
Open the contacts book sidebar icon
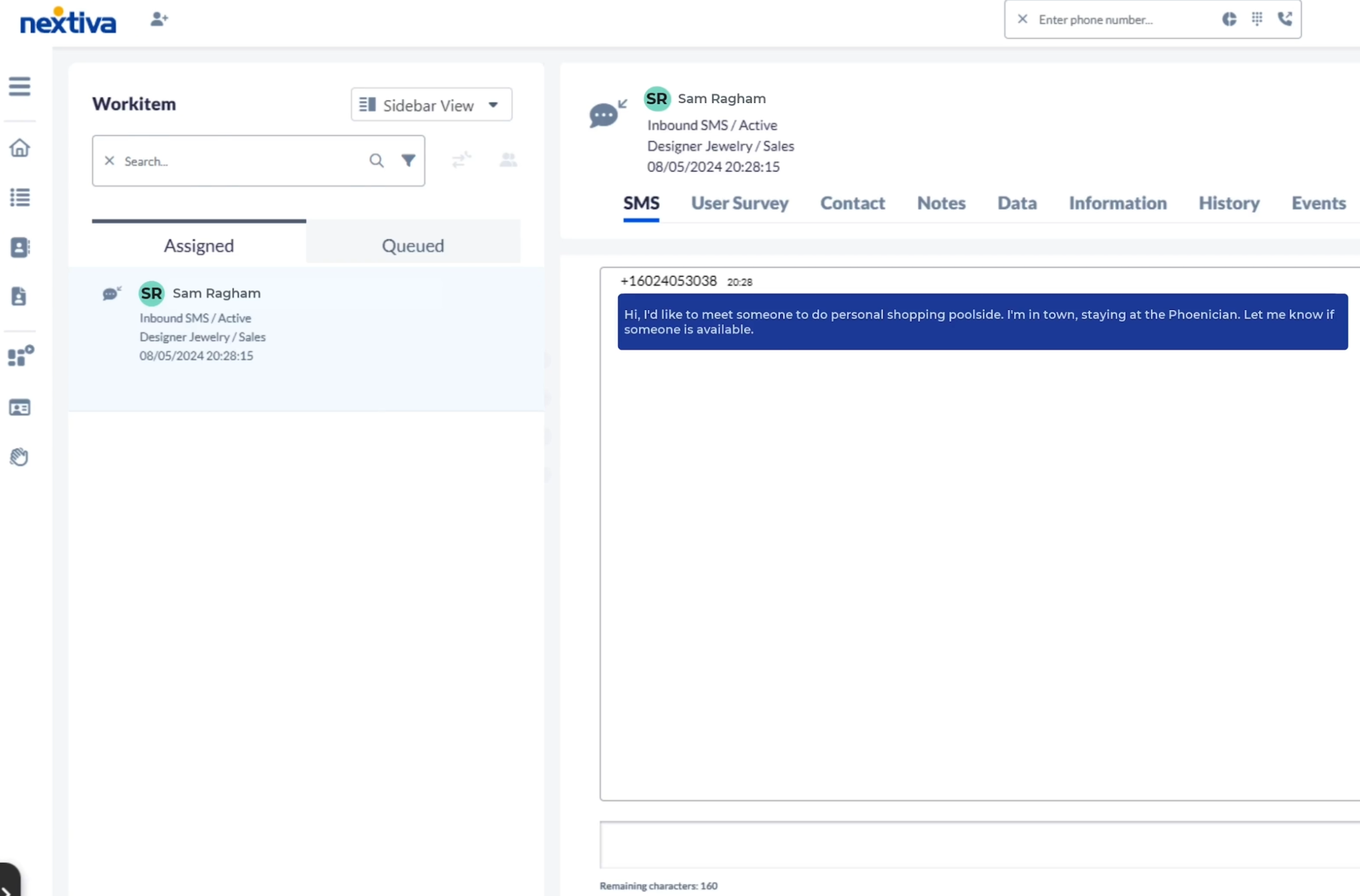coord(19,247)
